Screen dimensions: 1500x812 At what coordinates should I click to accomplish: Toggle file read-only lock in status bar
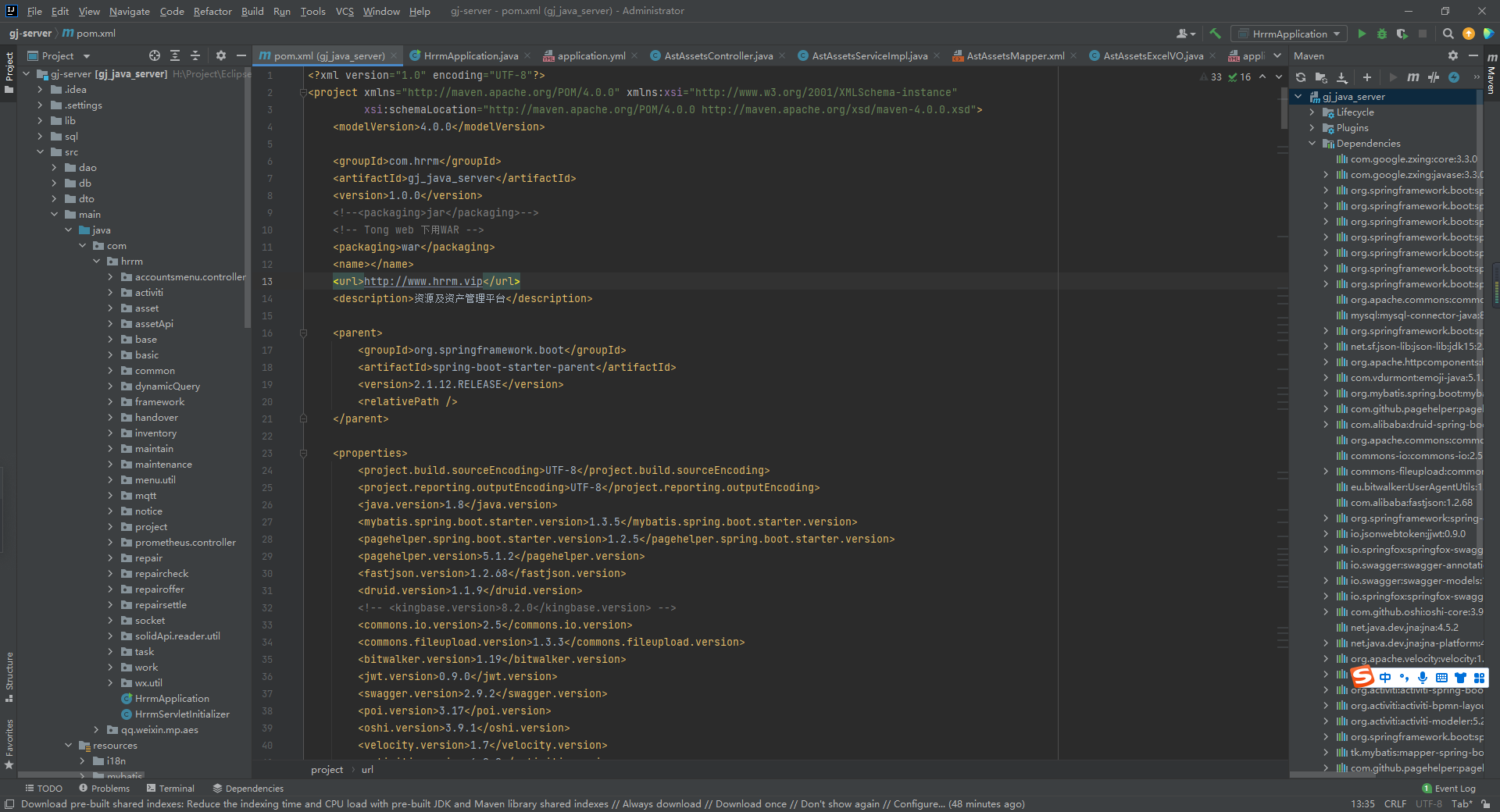[1485, 803]
